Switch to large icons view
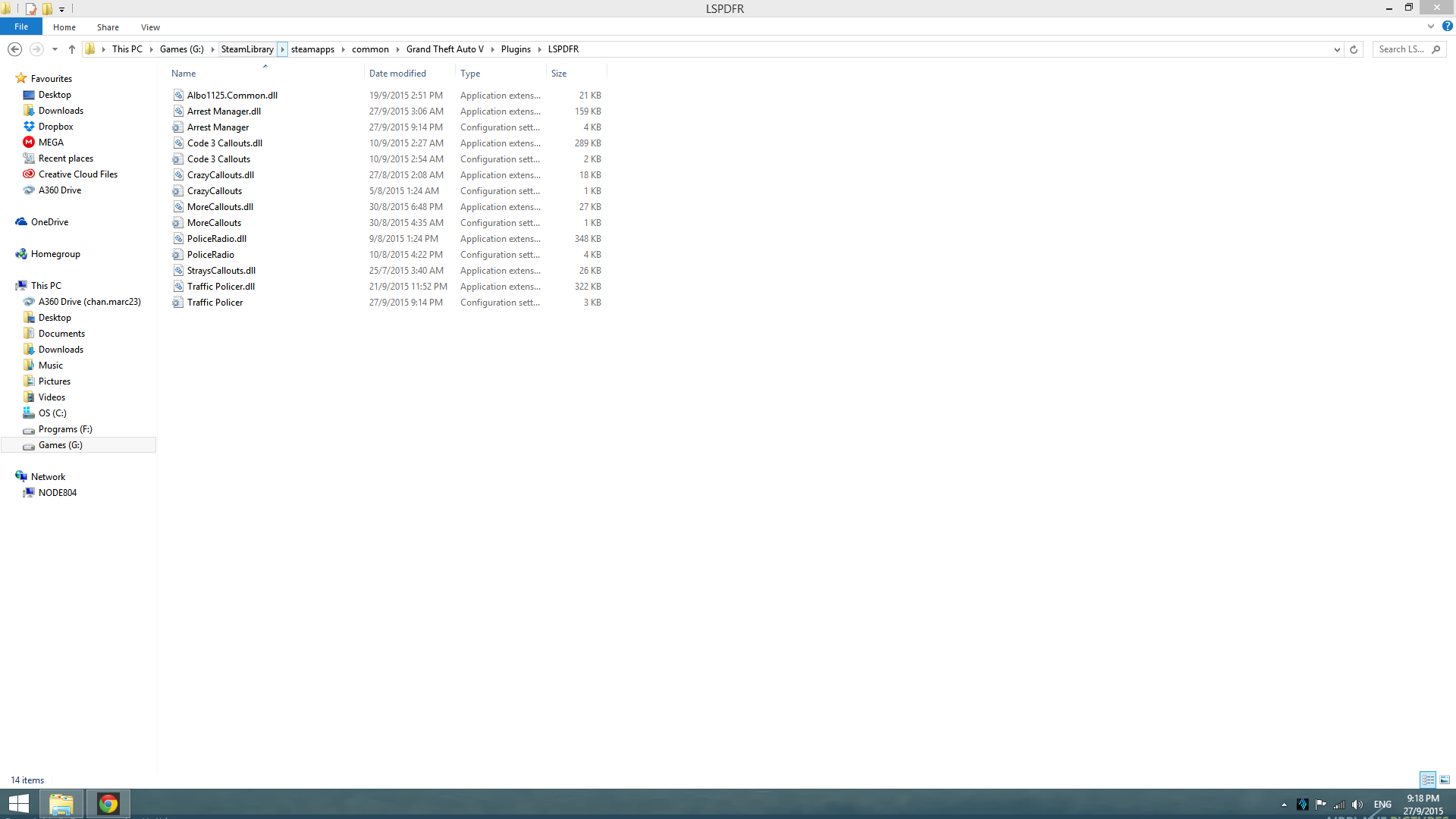1456x819 pixels. pyautogui.click(x=1445, y=780)
